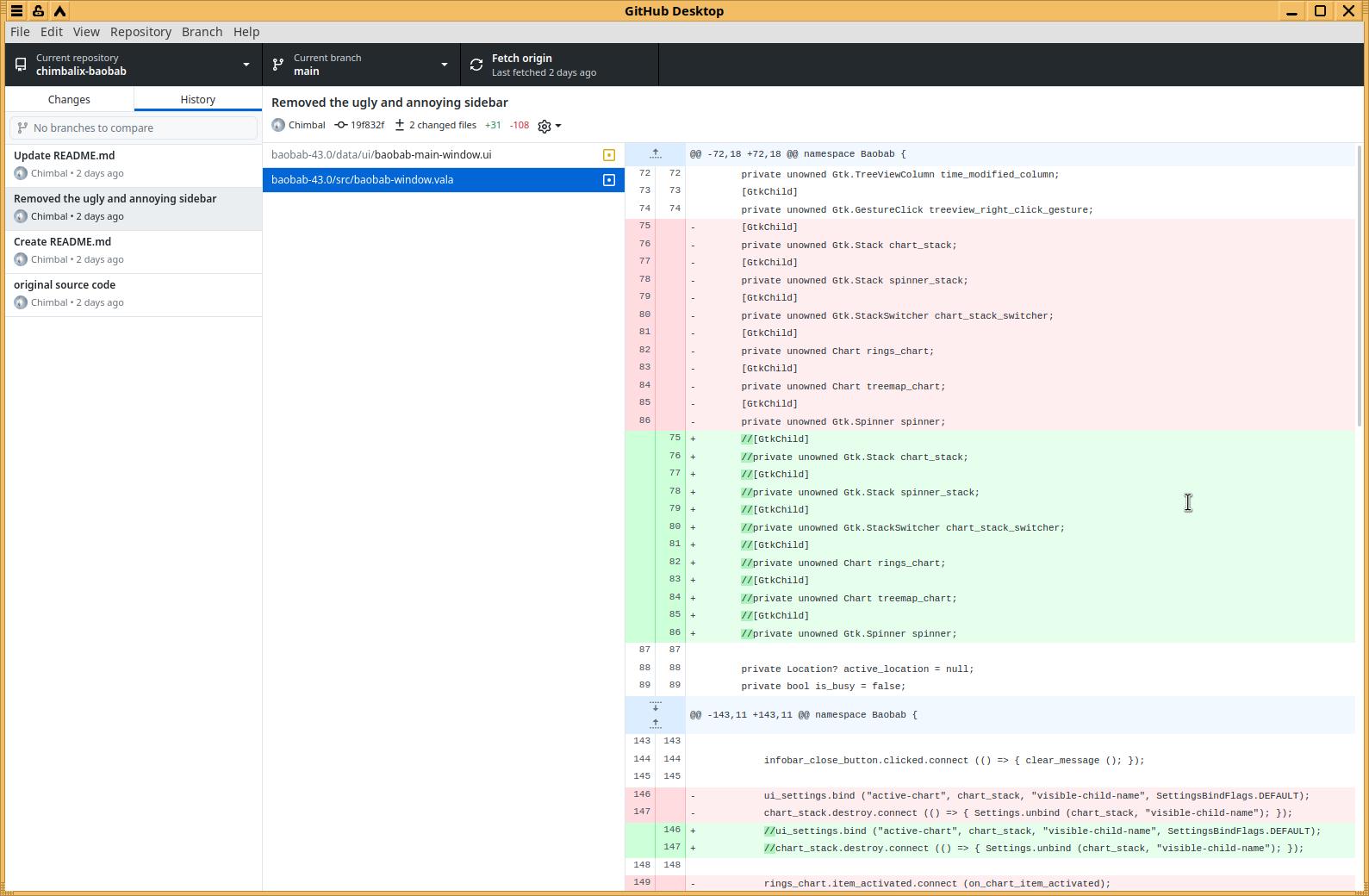Select the 'Update README.md' commit
This screenshot has height=896, width=1369.
click(133, 164)
